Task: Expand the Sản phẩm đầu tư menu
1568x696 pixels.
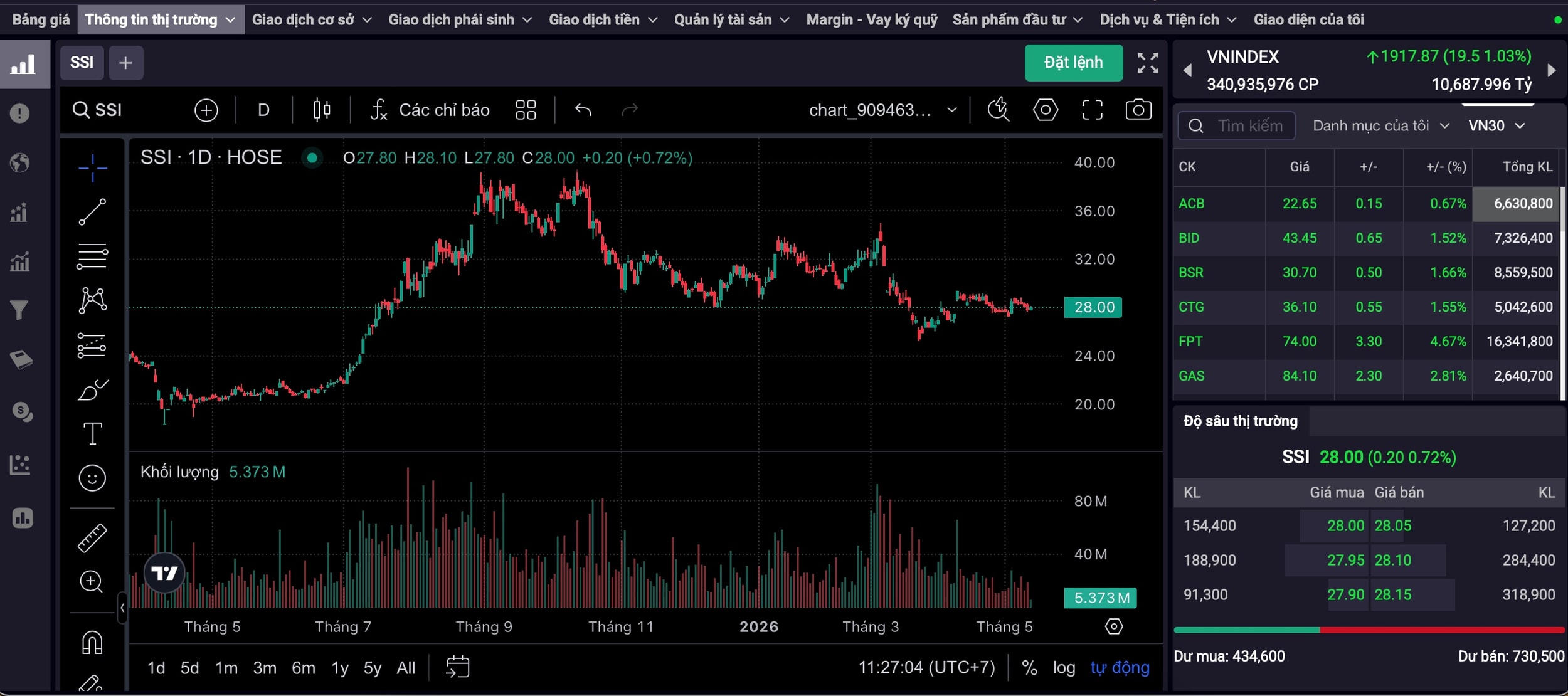Action: (1017, 20)
